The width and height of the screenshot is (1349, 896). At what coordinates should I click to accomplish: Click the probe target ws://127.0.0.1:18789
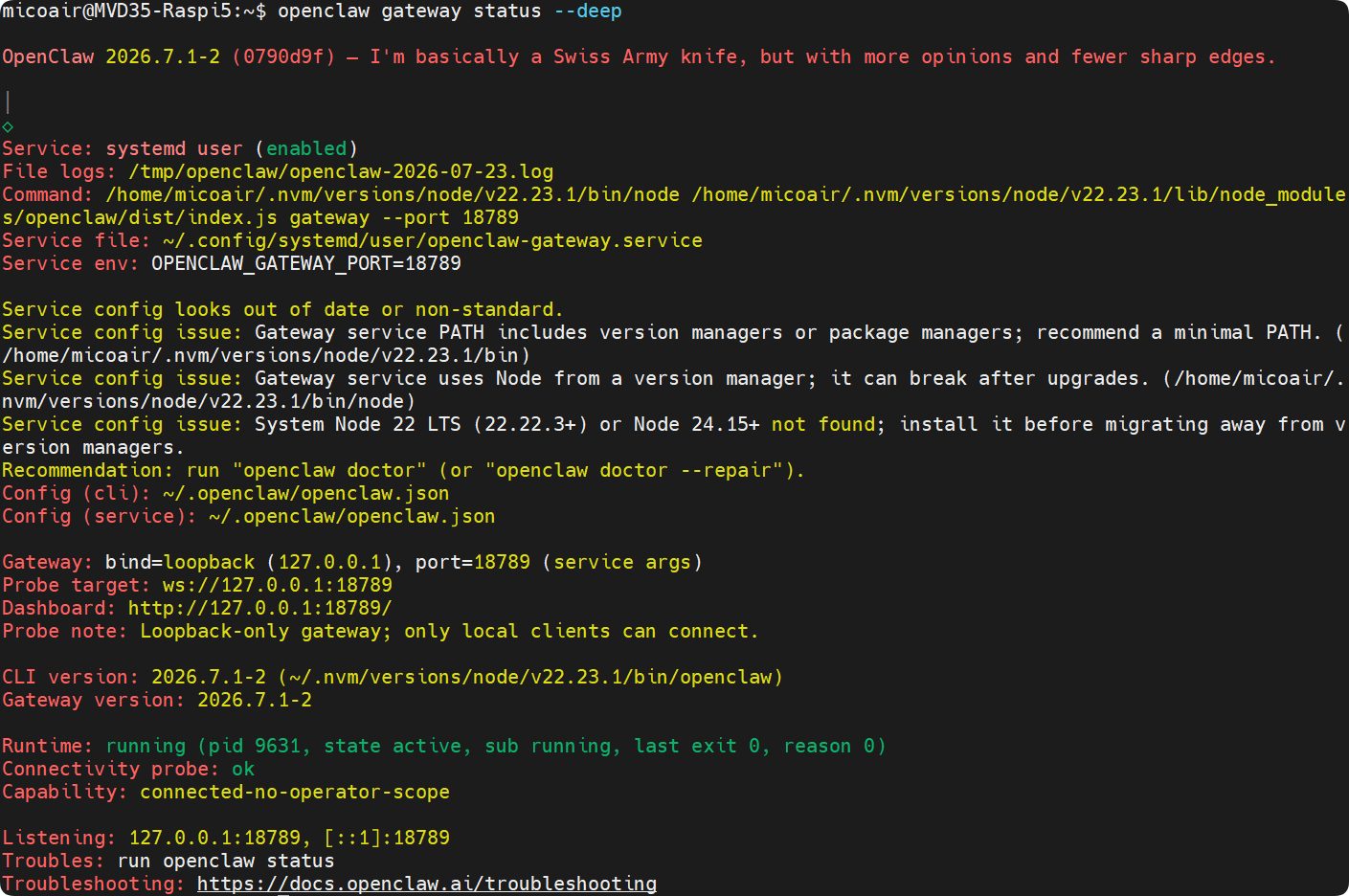(278, 585)
